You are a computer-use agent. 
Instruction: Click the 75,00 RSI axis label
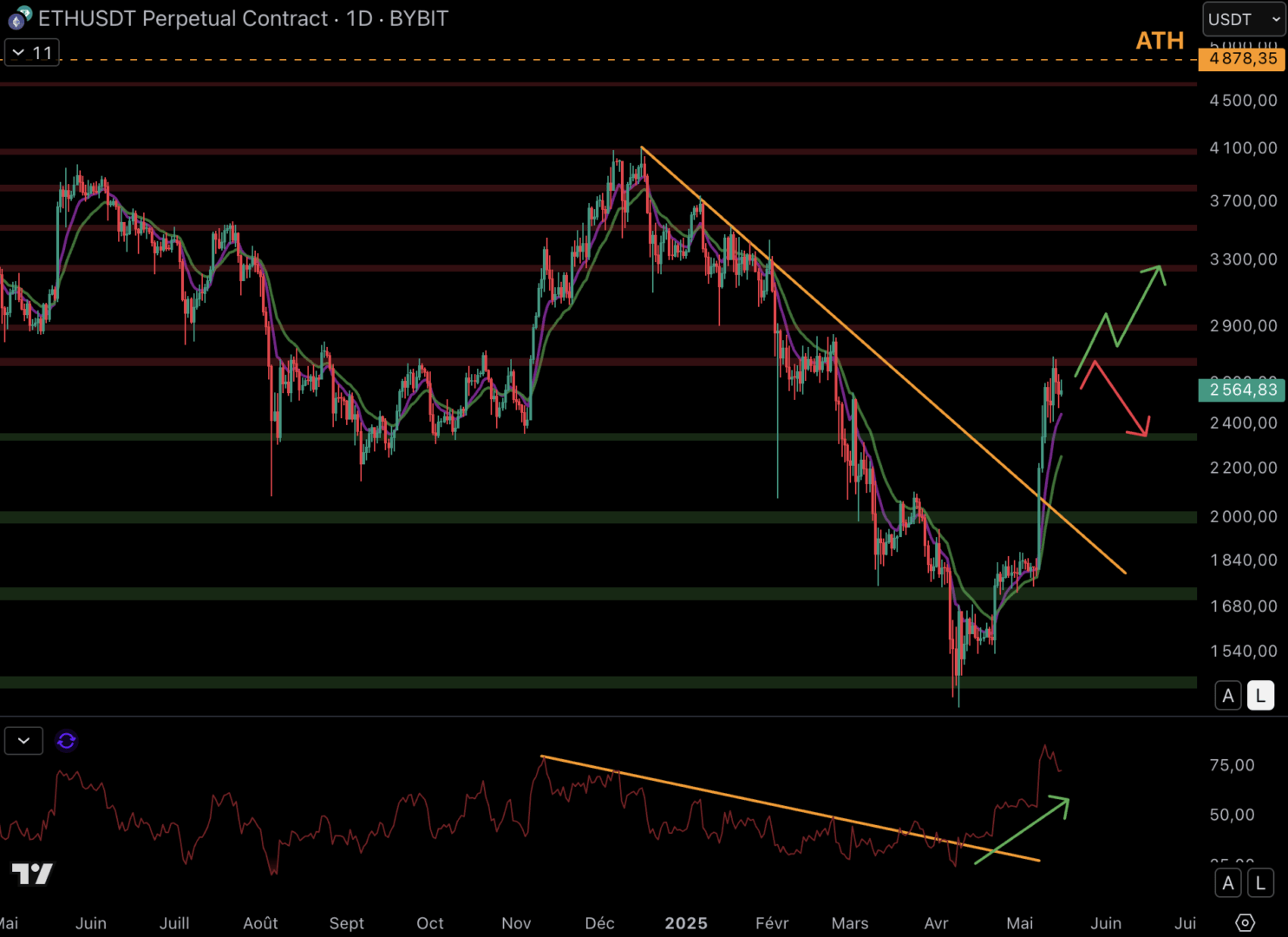tap(1232, 765)
